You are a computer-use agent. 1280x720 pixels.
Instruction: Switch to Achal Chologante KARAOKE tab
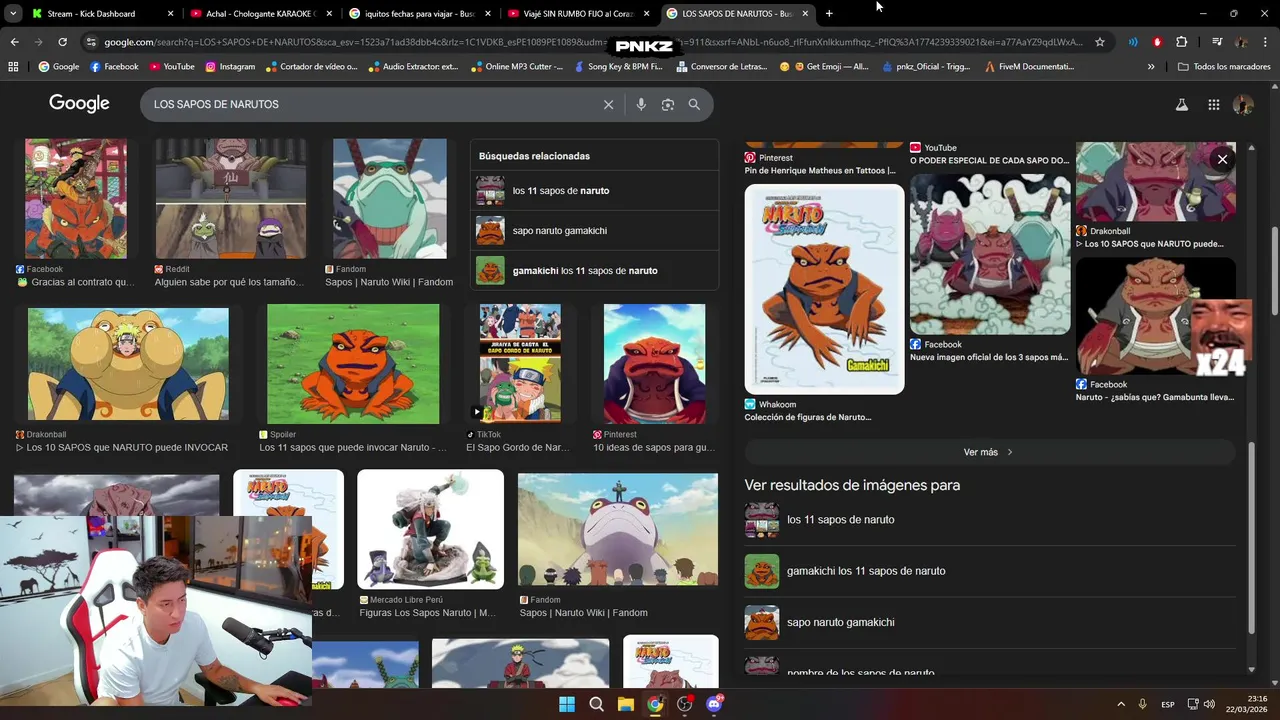coord(262,13)
